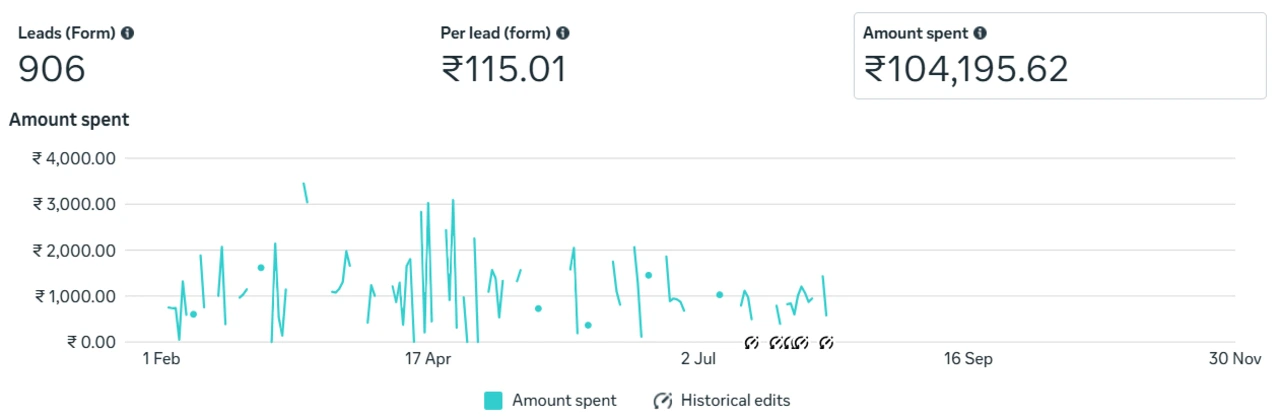
Task: Click the 2 Jul date axis label
Action: coord(700,359)
